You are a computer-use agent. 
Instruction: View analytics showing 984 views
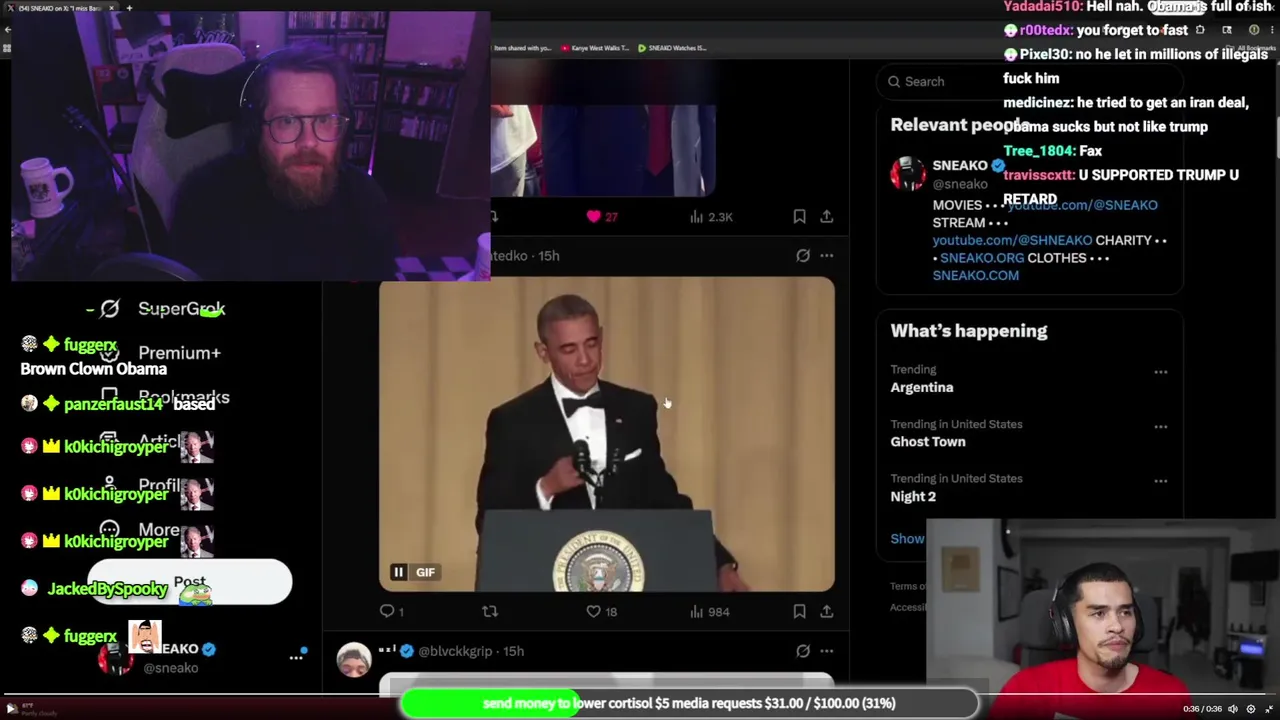pos(709,611)
